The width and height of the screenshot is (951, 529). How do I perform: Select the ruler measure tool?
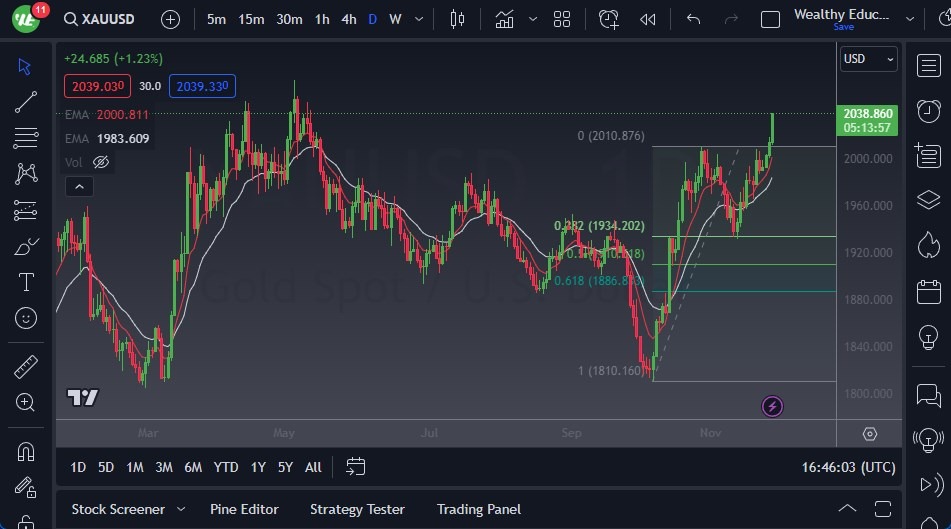[x=25, y=366]
